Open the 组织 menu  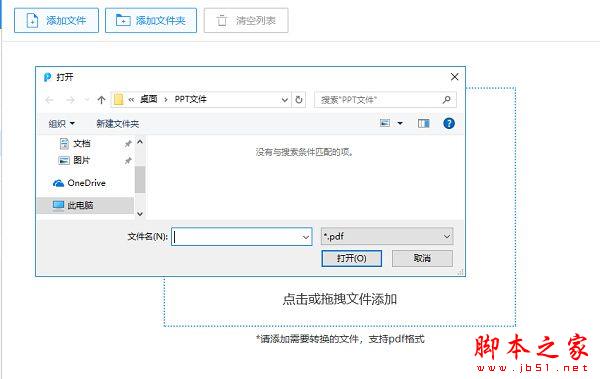pyautogui.click(x=61, y=124)
